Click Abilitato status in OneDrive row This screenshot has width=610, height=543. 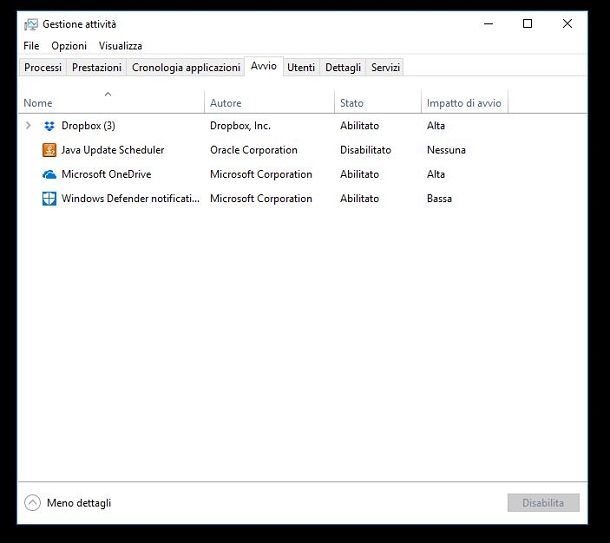(x=359, y=174)
